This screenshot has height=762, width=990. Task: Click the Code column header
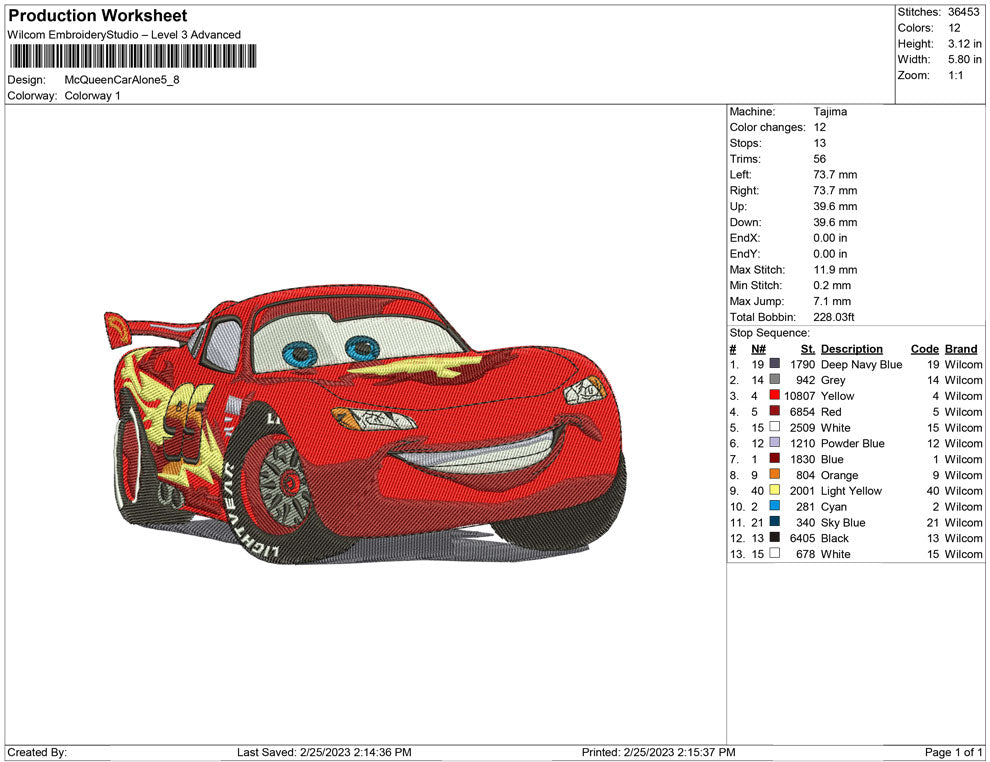(924, 349)
